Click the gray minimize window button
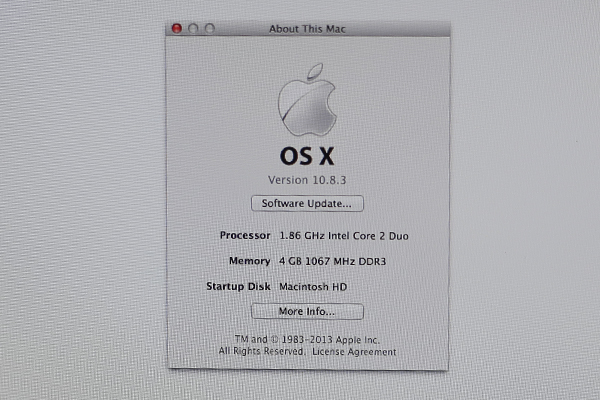 pos(193,28)
